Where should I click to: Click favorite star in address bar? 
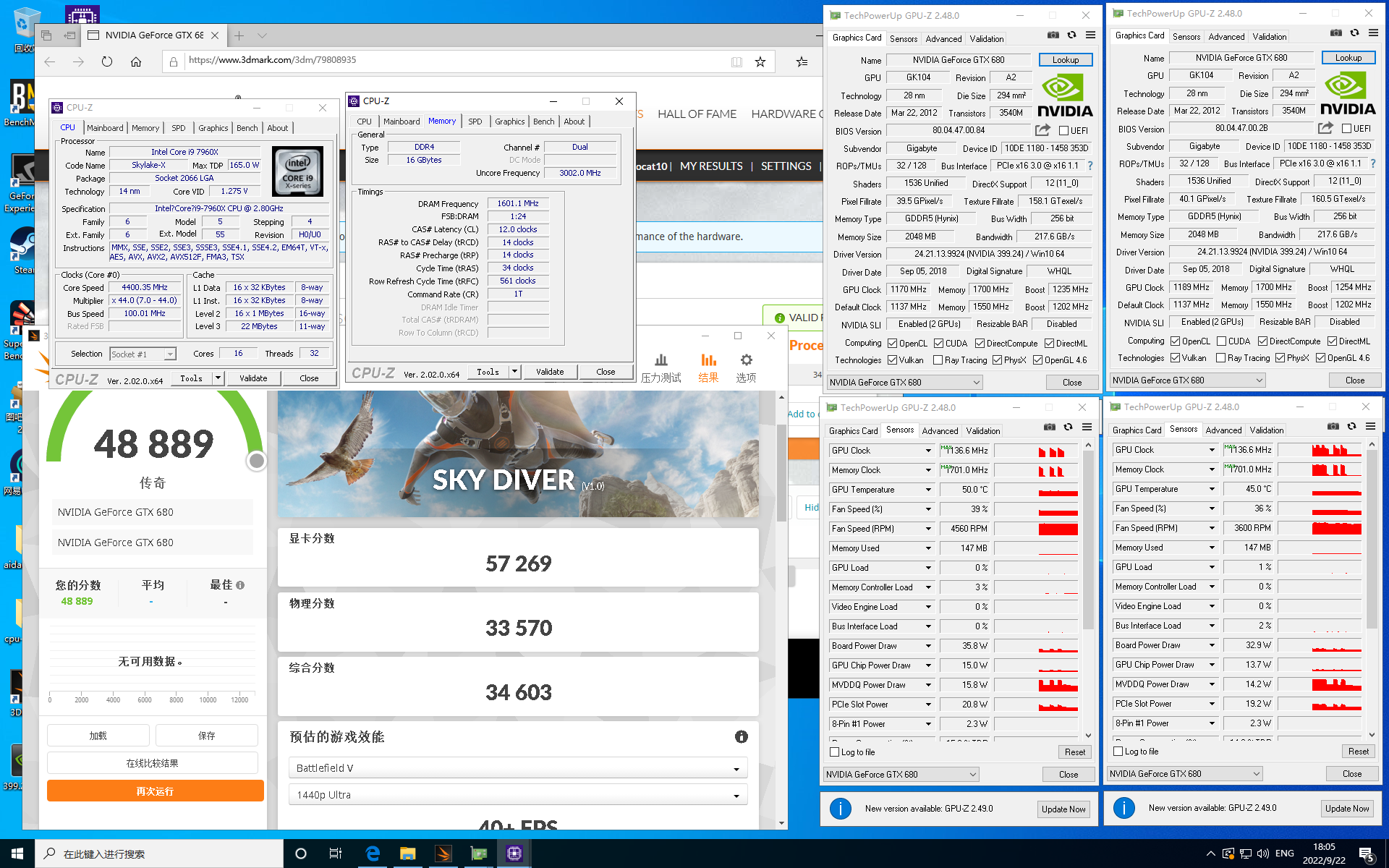(x=760, y=62)
